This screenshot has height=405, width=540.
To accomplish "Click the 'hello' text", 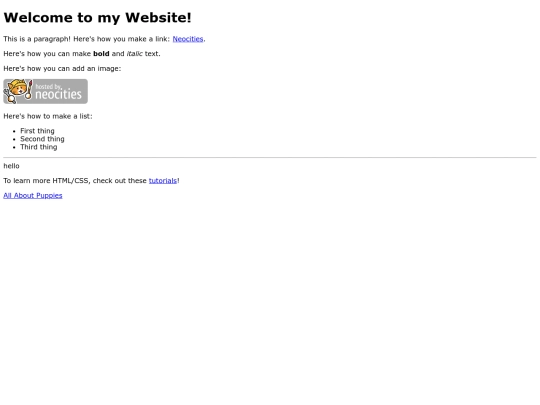I will coord(11,166).
